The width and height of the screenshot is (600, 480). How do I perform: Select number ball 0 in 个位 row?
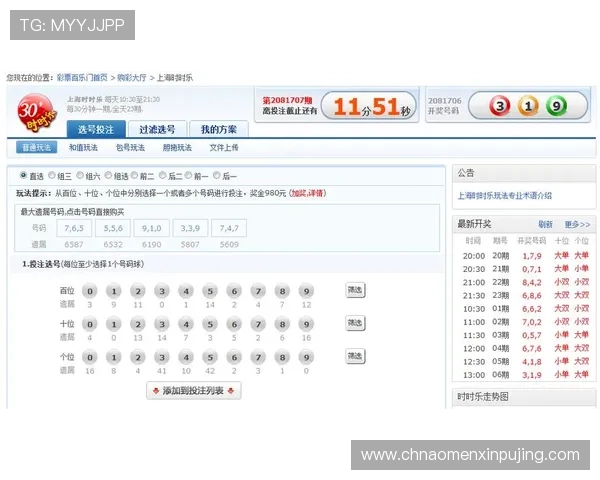[x=90, y=358]
